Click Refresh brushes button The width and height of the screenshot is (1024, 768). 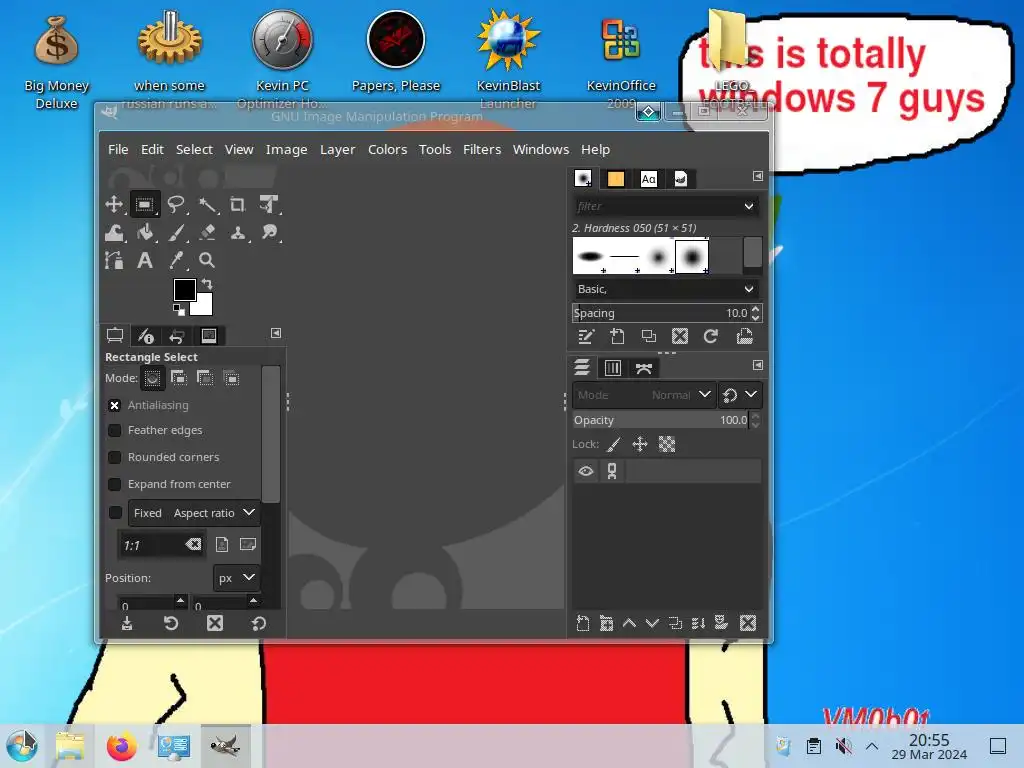pyautogui.click(x=711, y=337)
